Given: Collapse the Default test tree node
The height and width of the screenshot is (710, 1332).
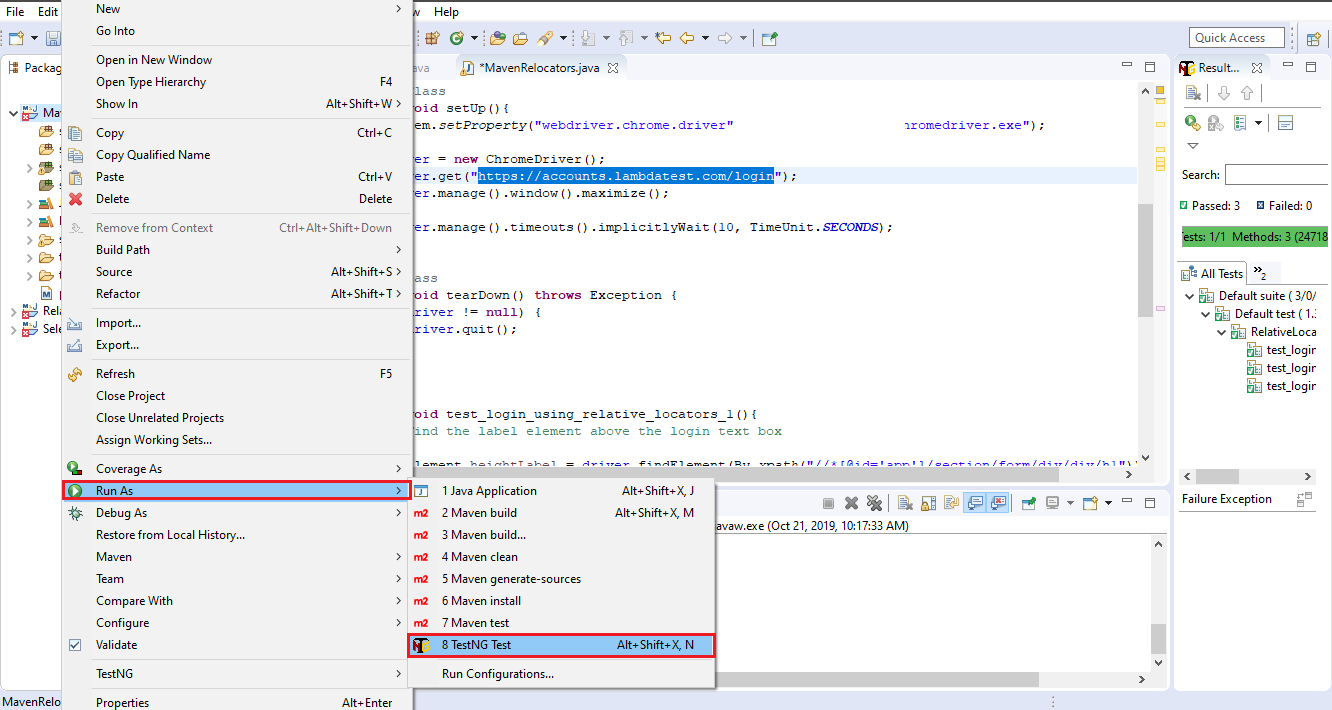Looking at the screenshot, I should point(1206,314).
